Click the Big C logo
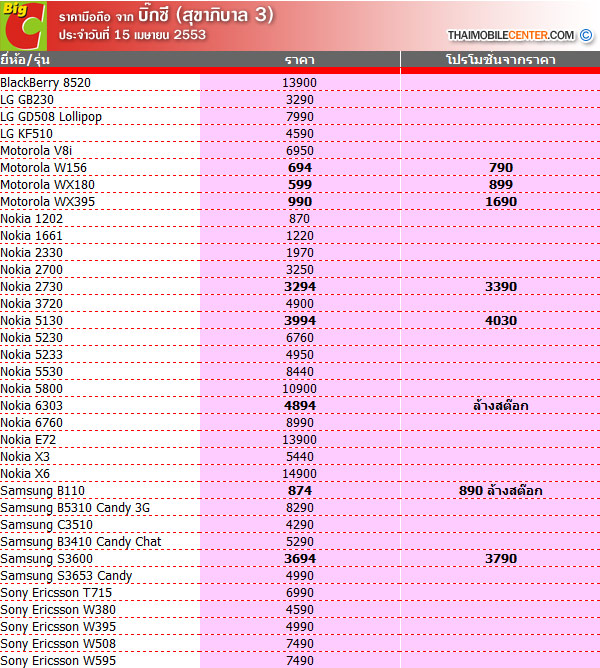The image size is (600, 668). [x=23, y=26]
